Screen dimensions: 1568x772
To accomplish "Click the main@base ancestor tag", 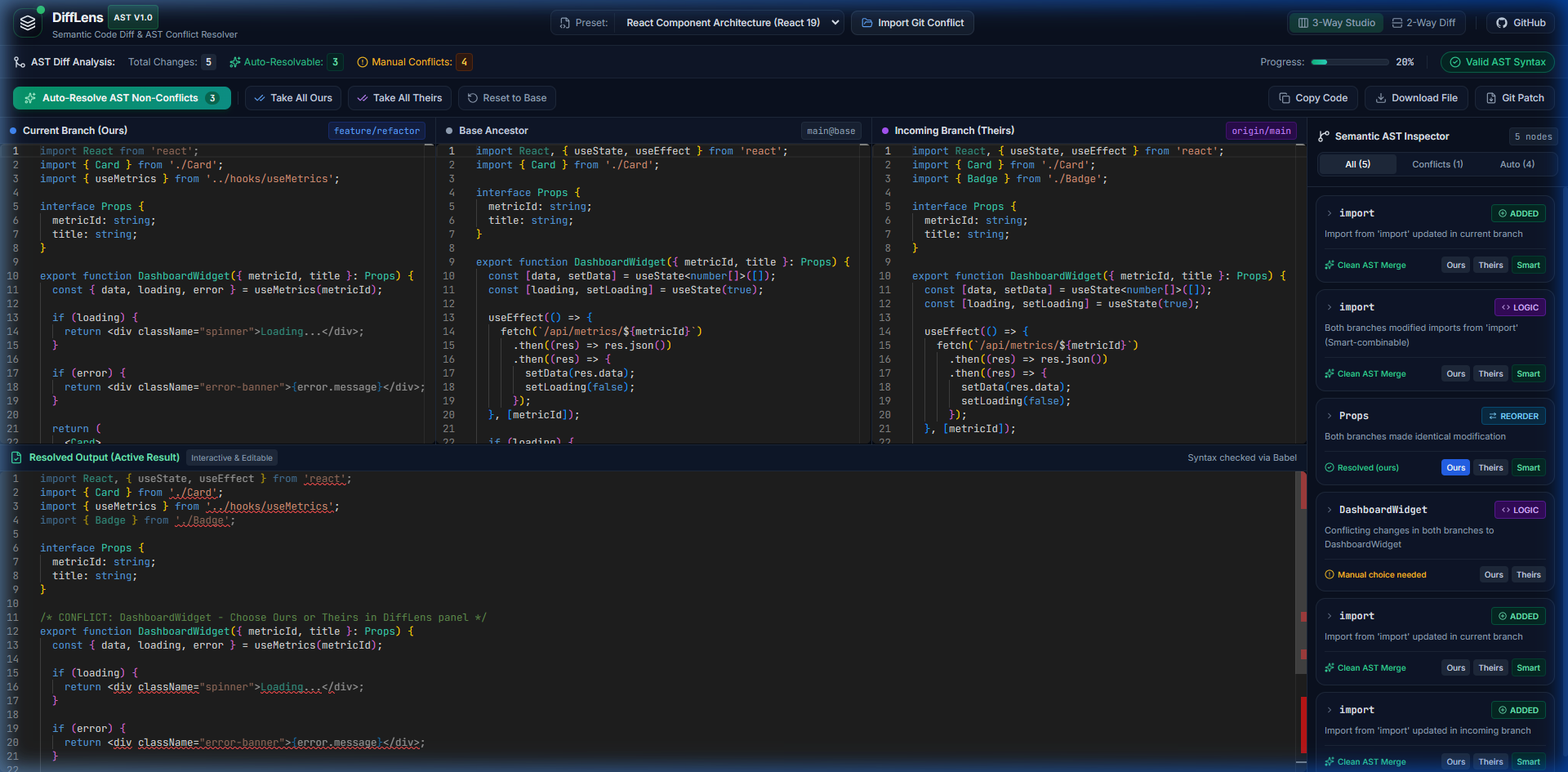I will (831, 131).
